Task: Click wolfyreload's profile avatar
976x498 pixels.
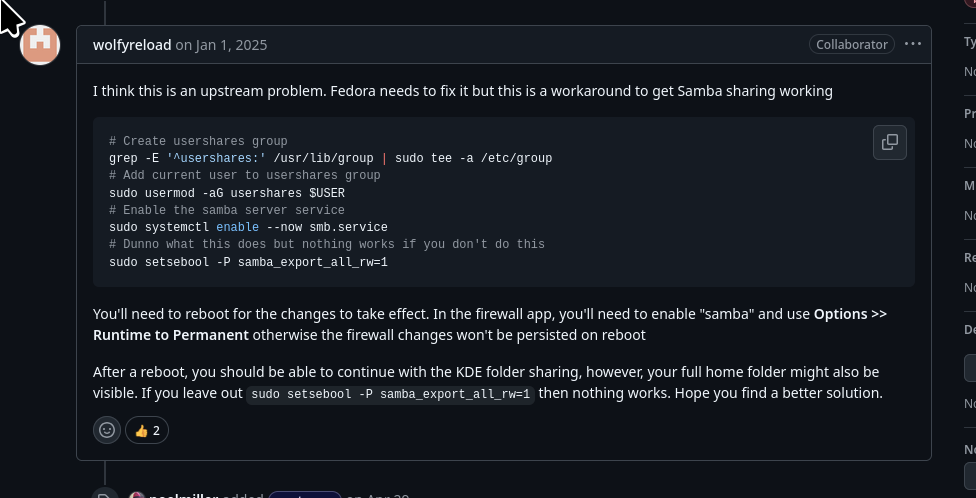Action: [41, 45]
